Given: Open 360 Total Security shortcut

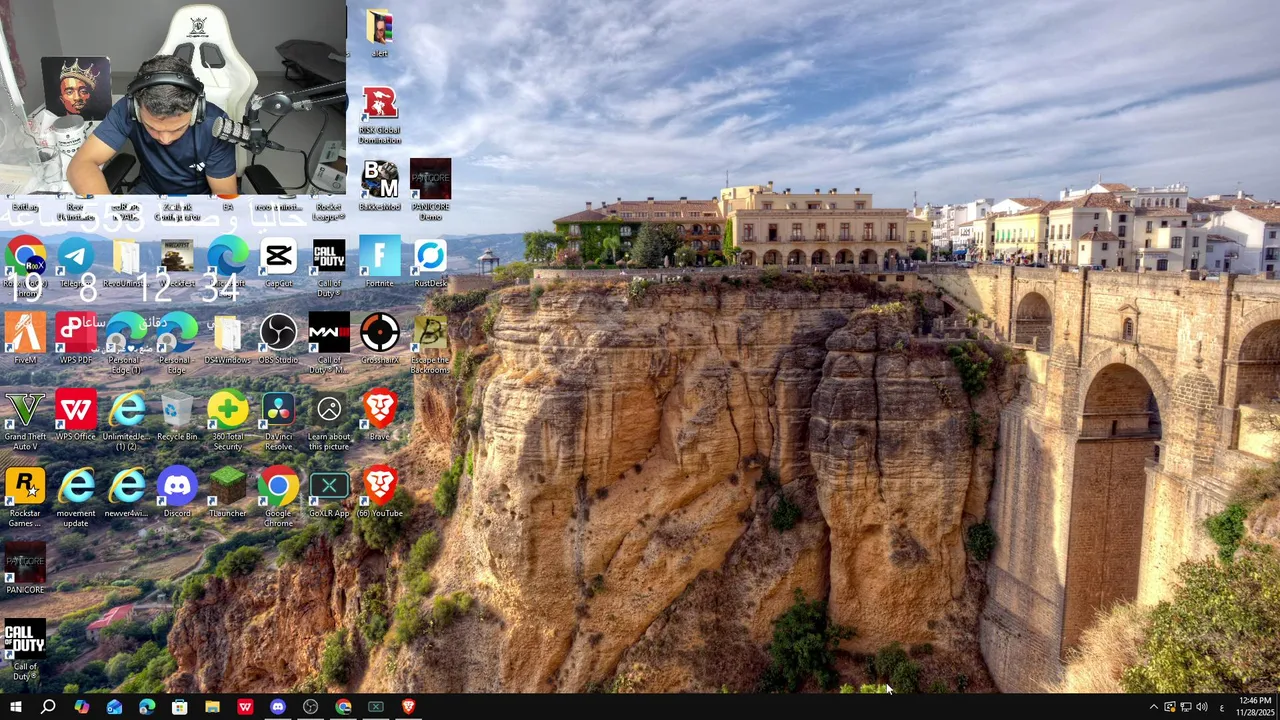Looking at the screenshot, I should point(228,421).
